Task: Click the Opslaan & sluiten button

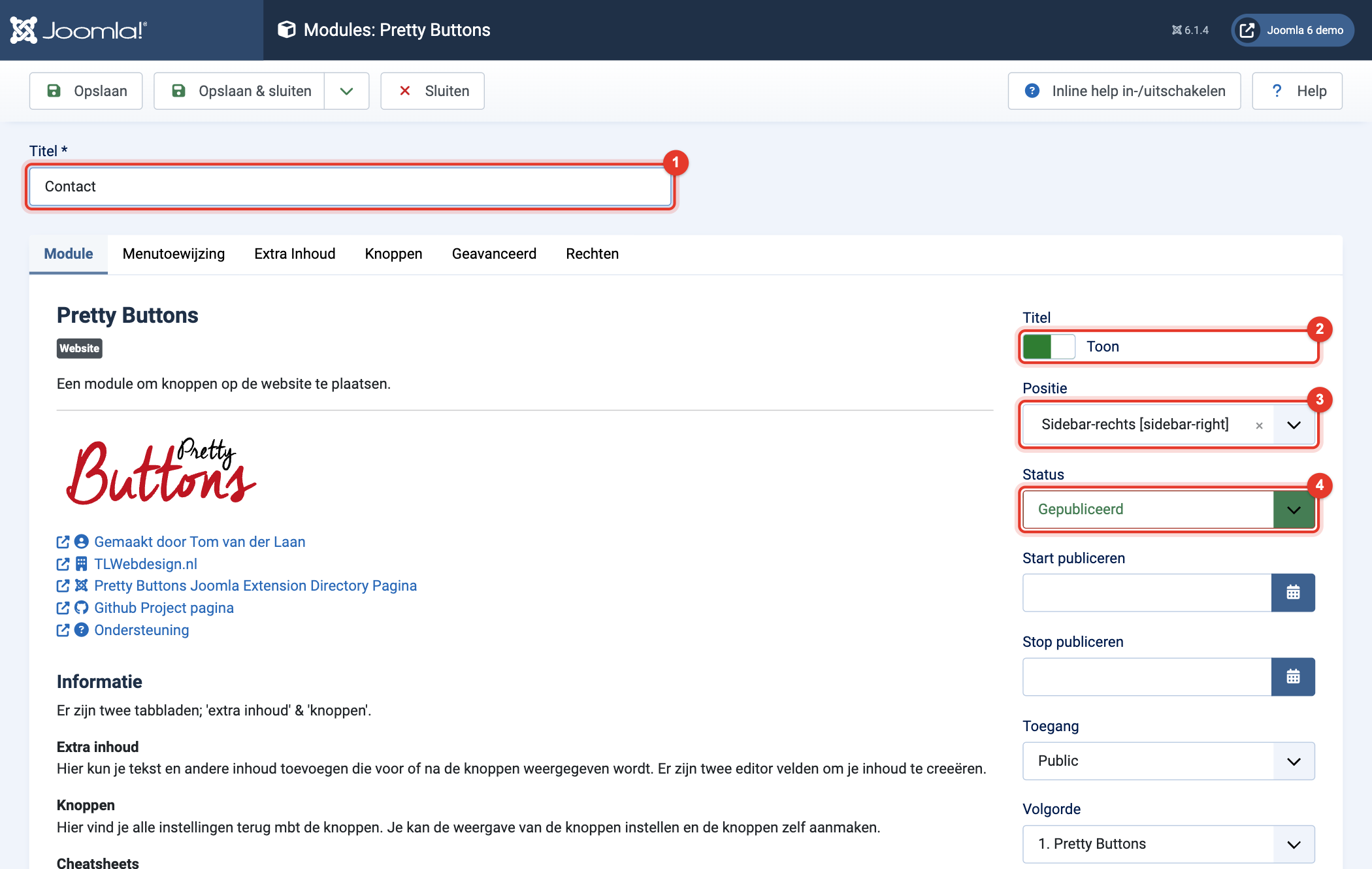Action: pos(239,91)
